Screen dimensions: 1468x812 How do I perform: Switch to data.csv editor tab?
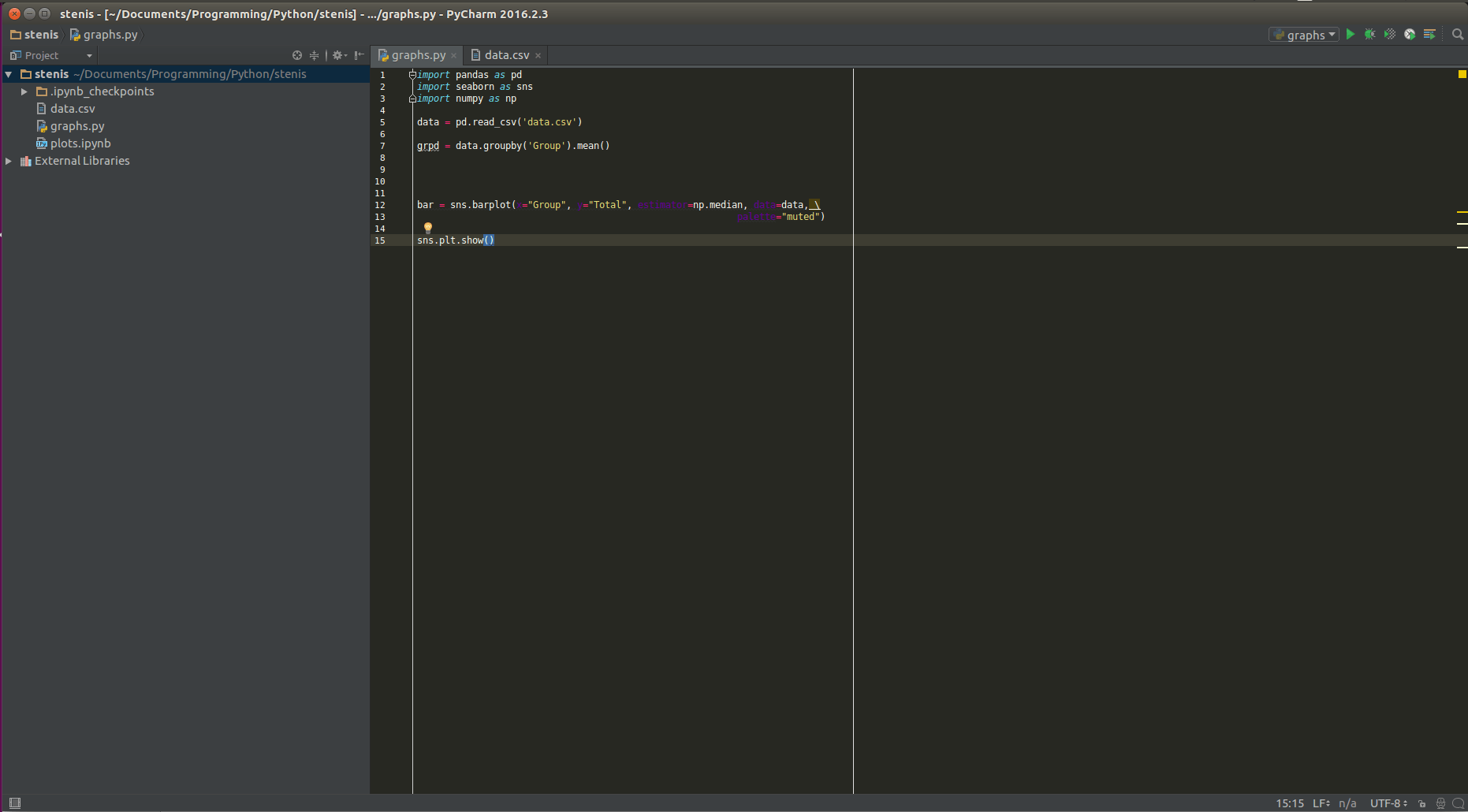tap(507, 55)
